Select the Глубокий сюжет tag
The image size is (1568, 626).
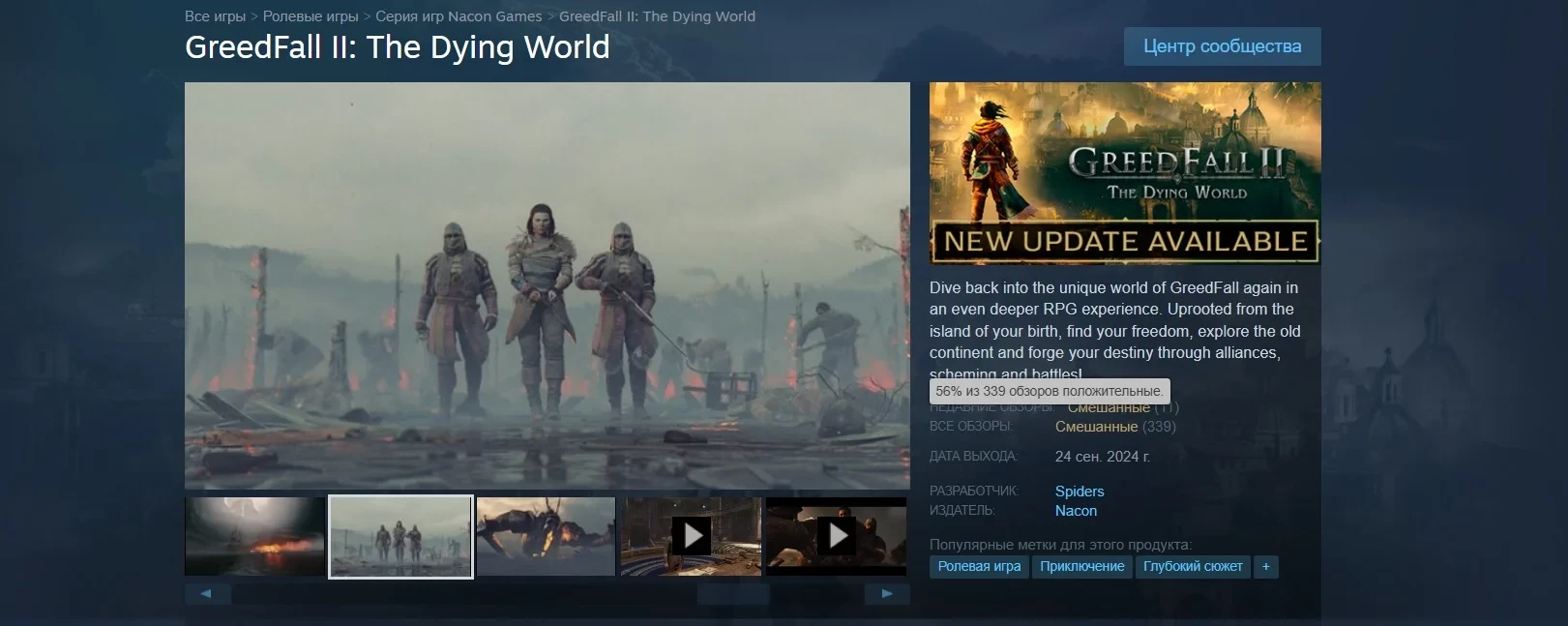(1193, 567)
